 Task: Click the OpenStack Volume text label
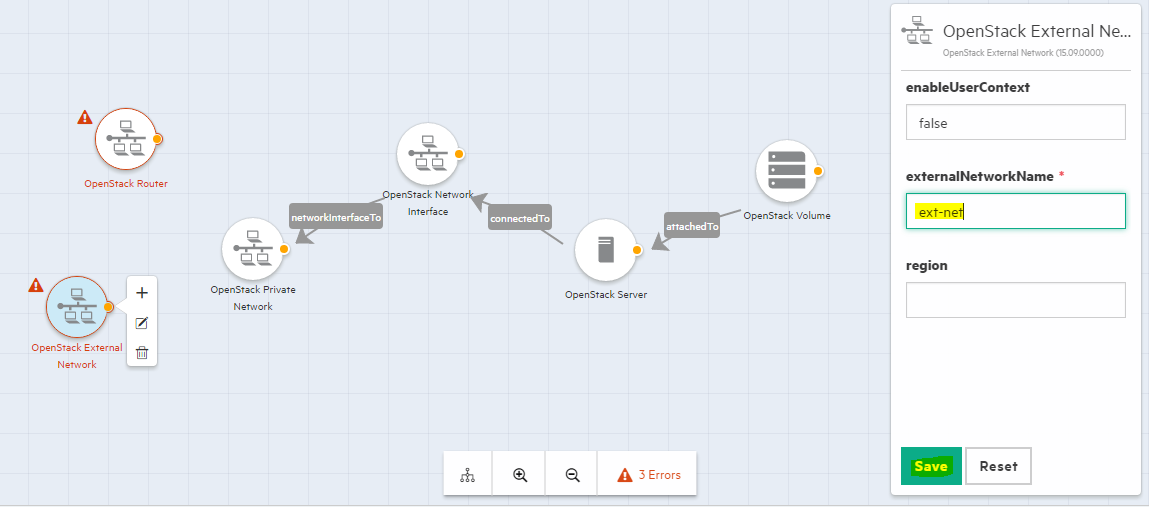(x=786, y=215)
